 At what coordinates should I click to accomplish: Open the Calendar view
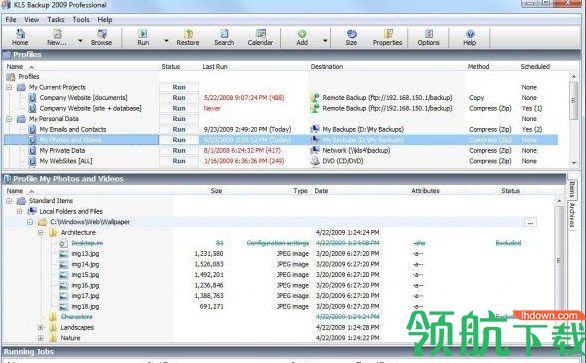(260, 38)
